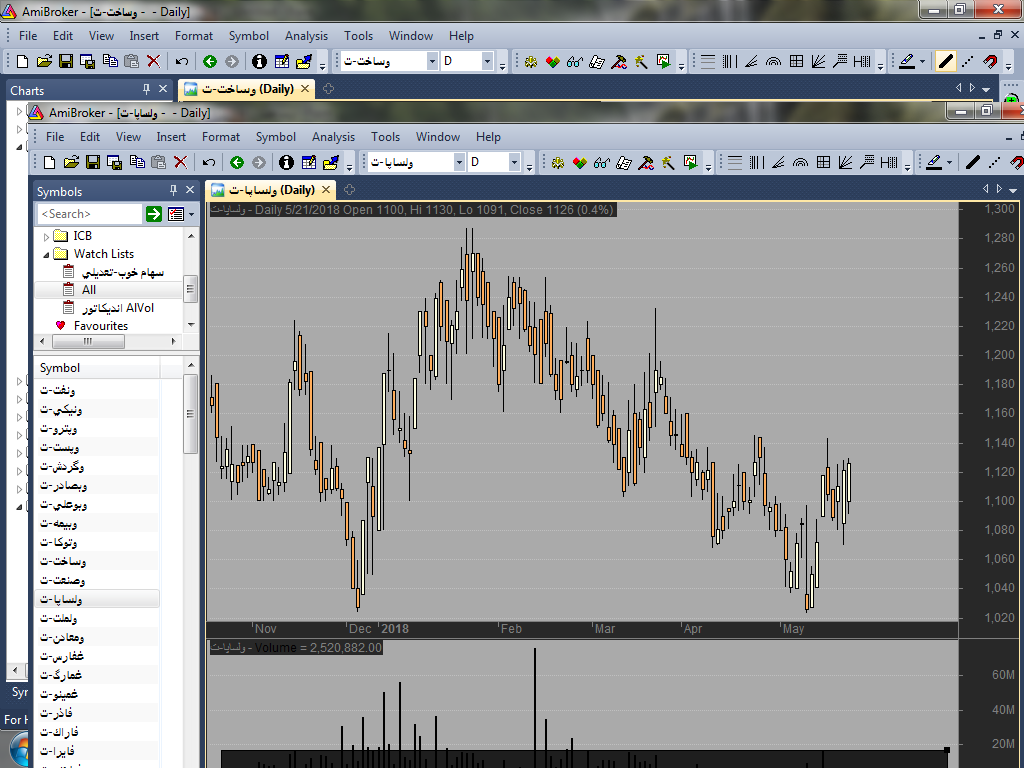Toggle pin on Symbols panel header
1024x768 pixels.
173,190
